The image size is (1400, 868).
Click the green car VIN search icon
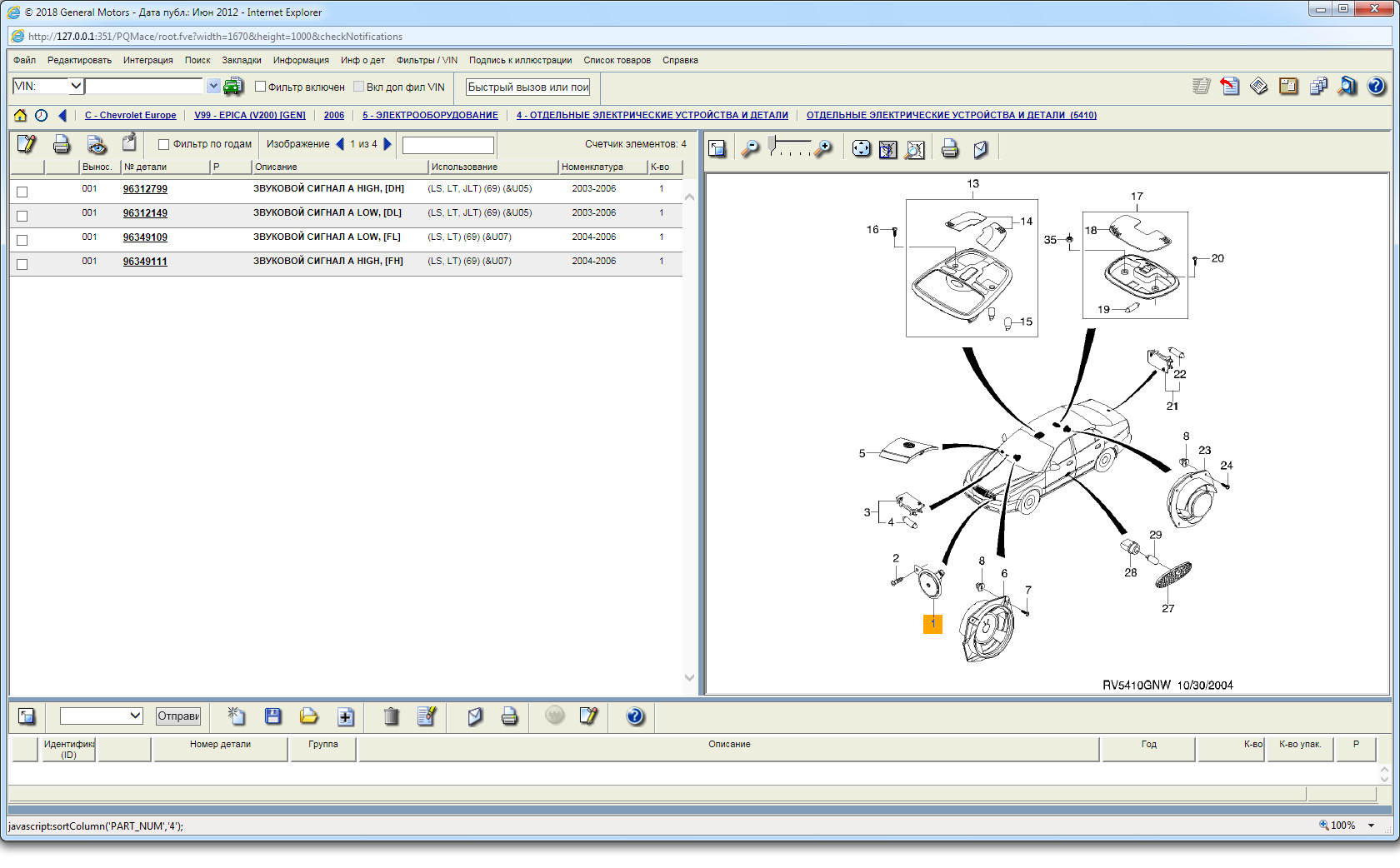pyautogui.click(x=233, y=86)
